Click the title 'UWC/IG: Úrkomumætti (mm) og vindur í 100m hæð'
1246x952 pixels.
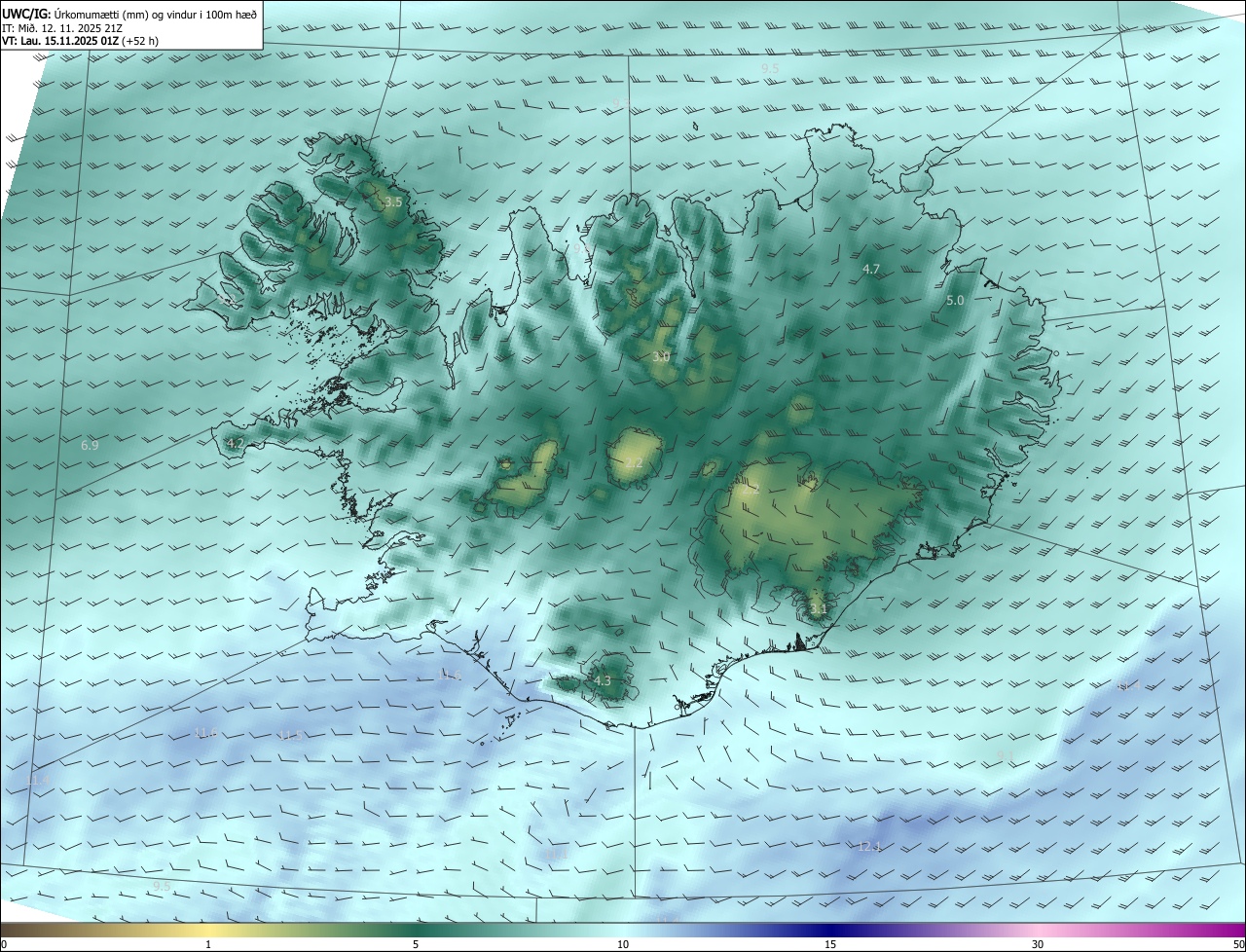(130, 15)
